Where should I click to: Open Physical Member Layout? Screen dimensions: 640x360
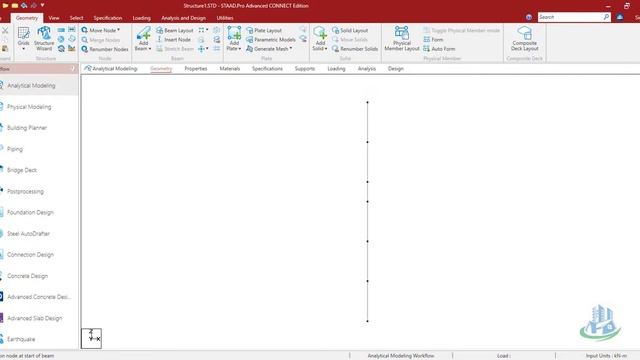click(x=402, y=38)
